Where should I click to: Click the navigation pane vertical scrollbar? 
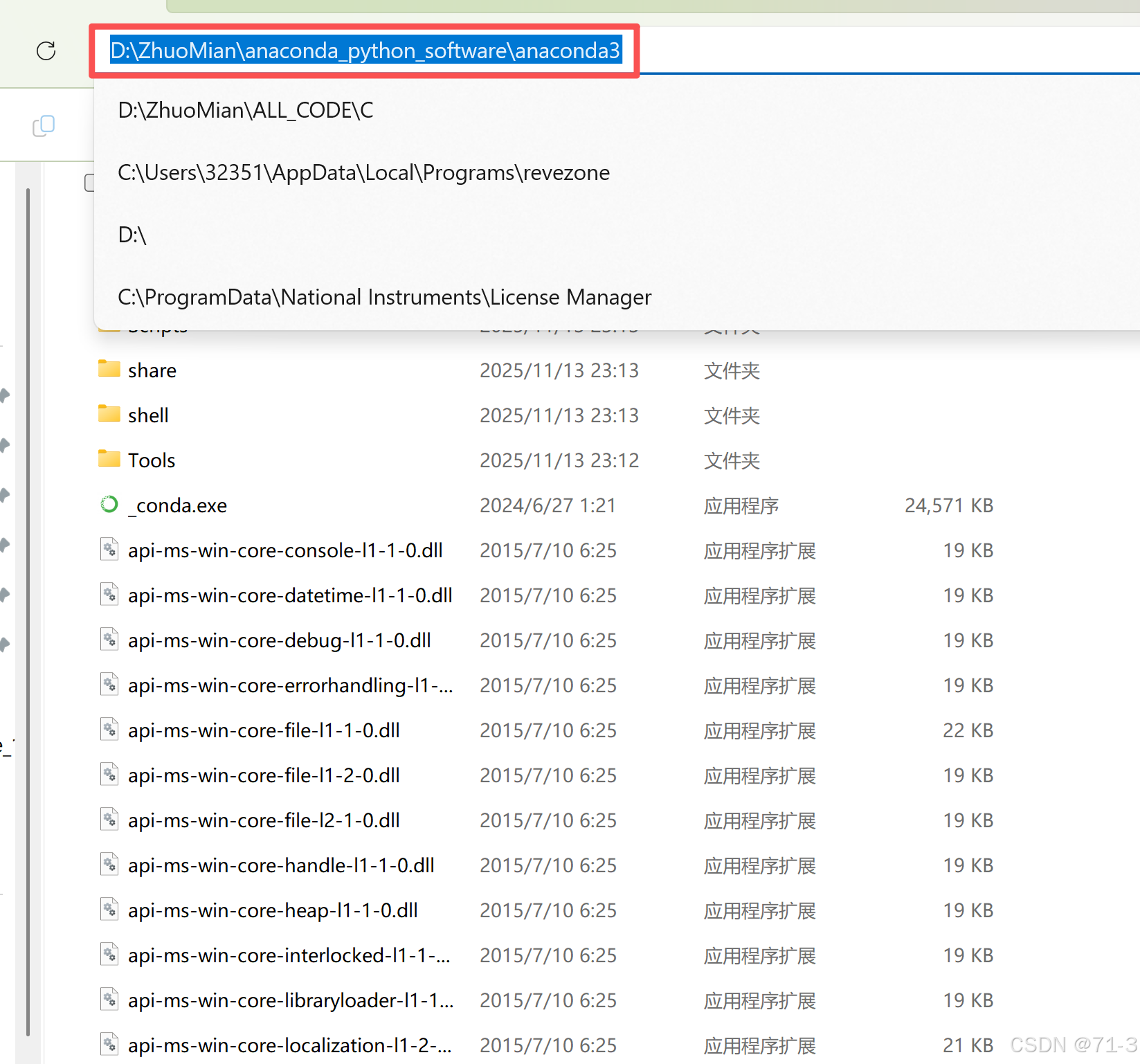pyautogui.click(x=28, y=612)
